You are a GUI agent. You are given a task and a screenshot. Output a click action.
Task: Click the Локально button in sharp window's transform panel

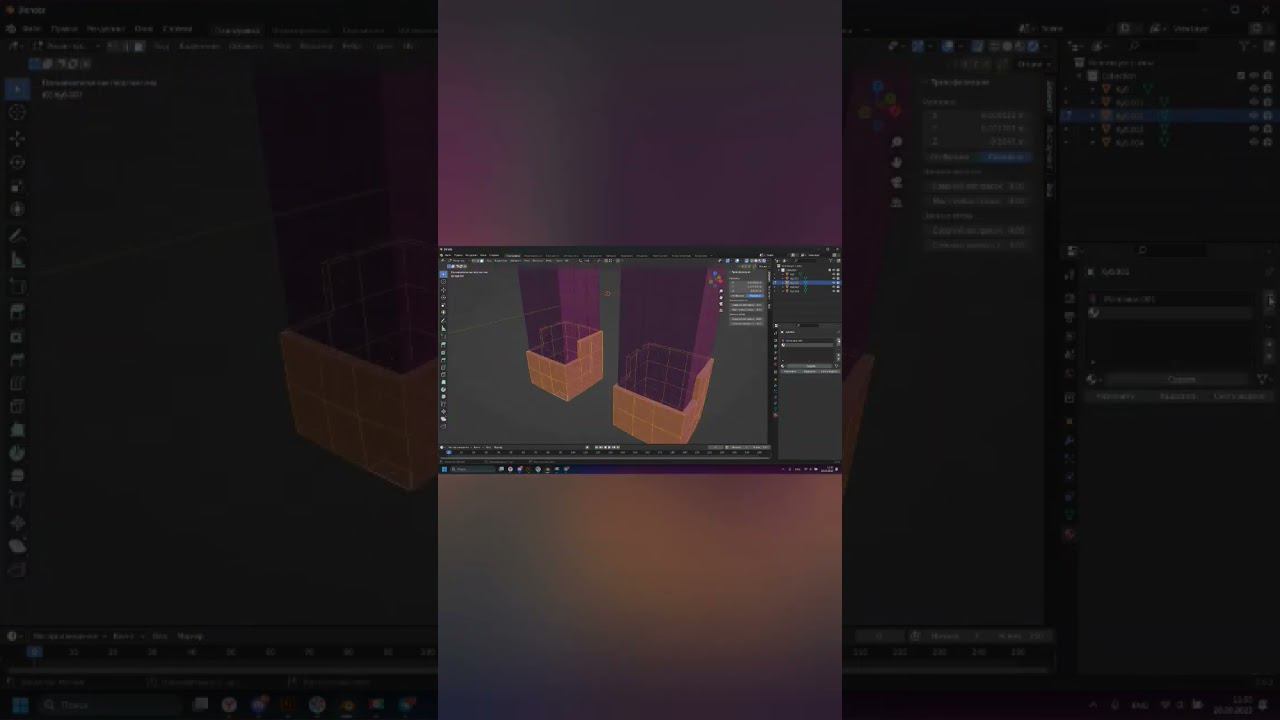(x=755, y=296)
